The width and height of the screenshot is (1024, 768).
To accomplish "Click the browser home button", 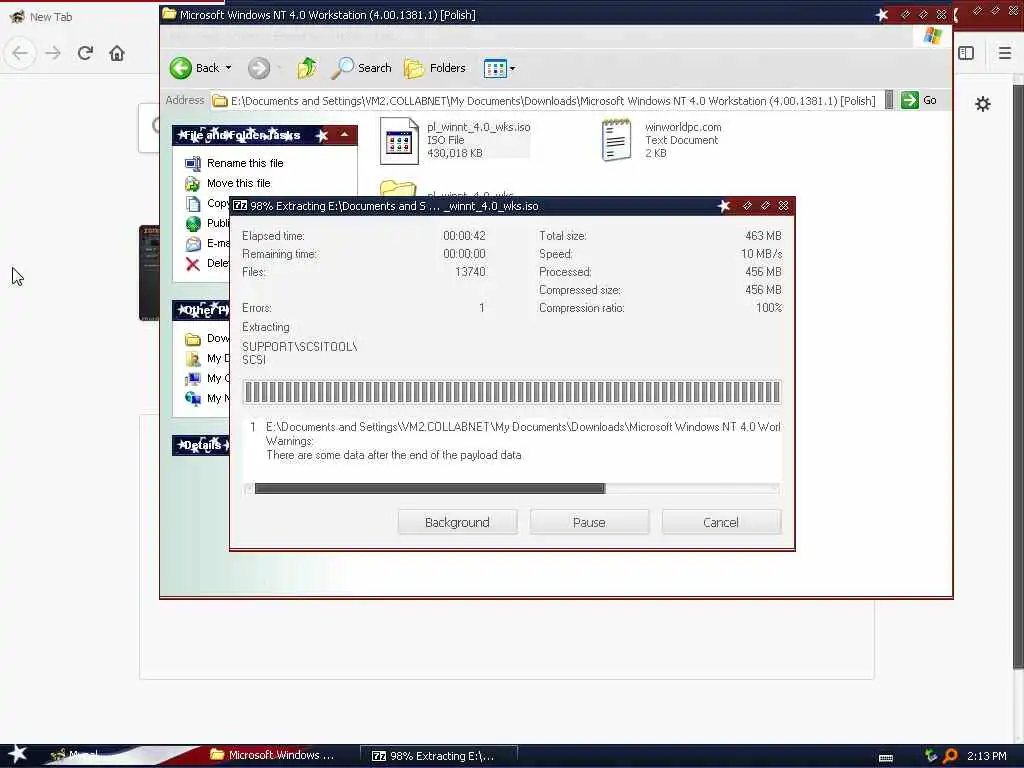I will [117, 53].
